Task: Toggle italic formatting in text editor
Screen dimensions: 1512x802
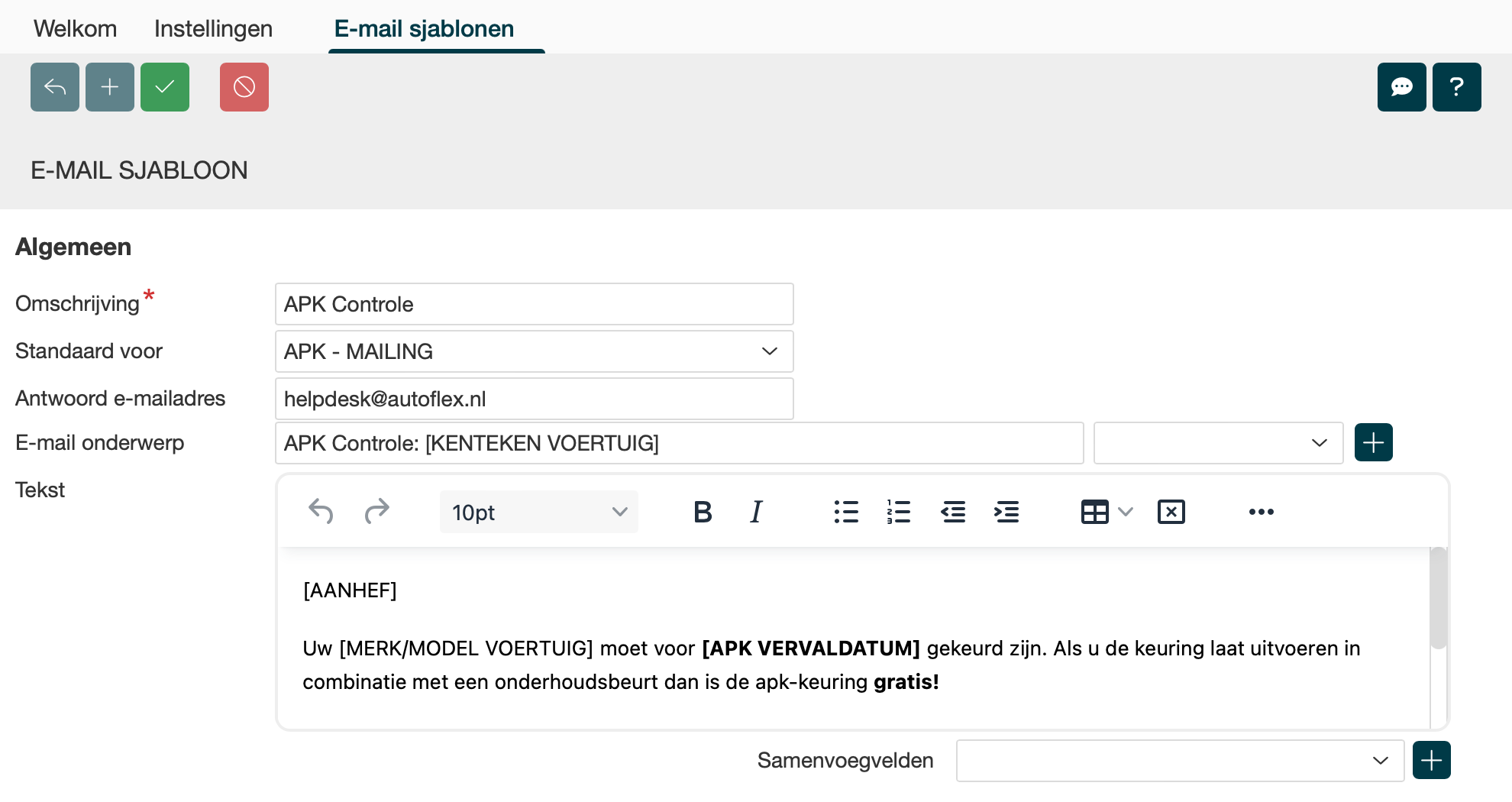Action: pos(756,512)
